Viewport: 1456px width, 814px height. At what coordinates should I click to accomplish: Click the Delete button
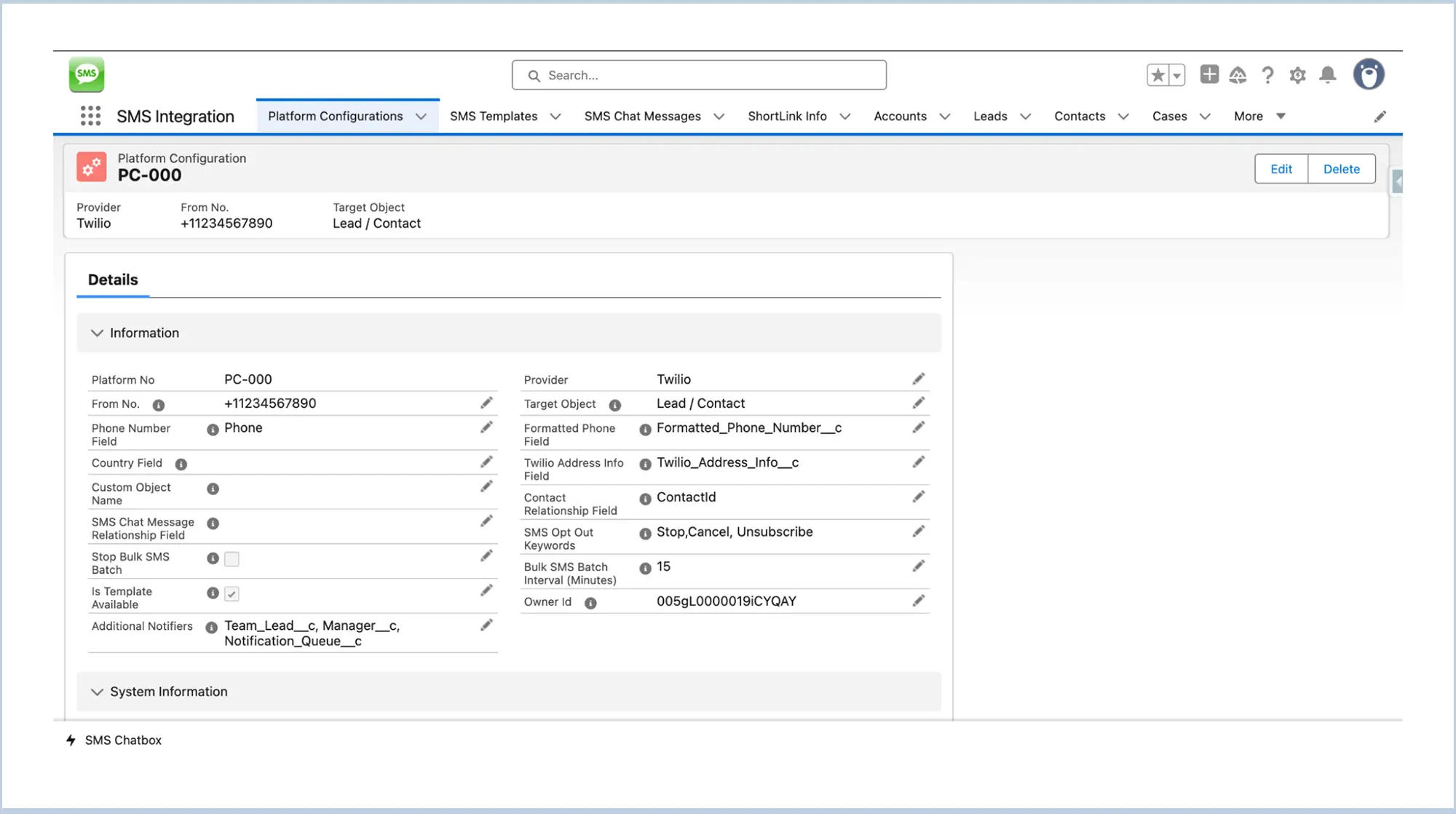click(1341, 169)
